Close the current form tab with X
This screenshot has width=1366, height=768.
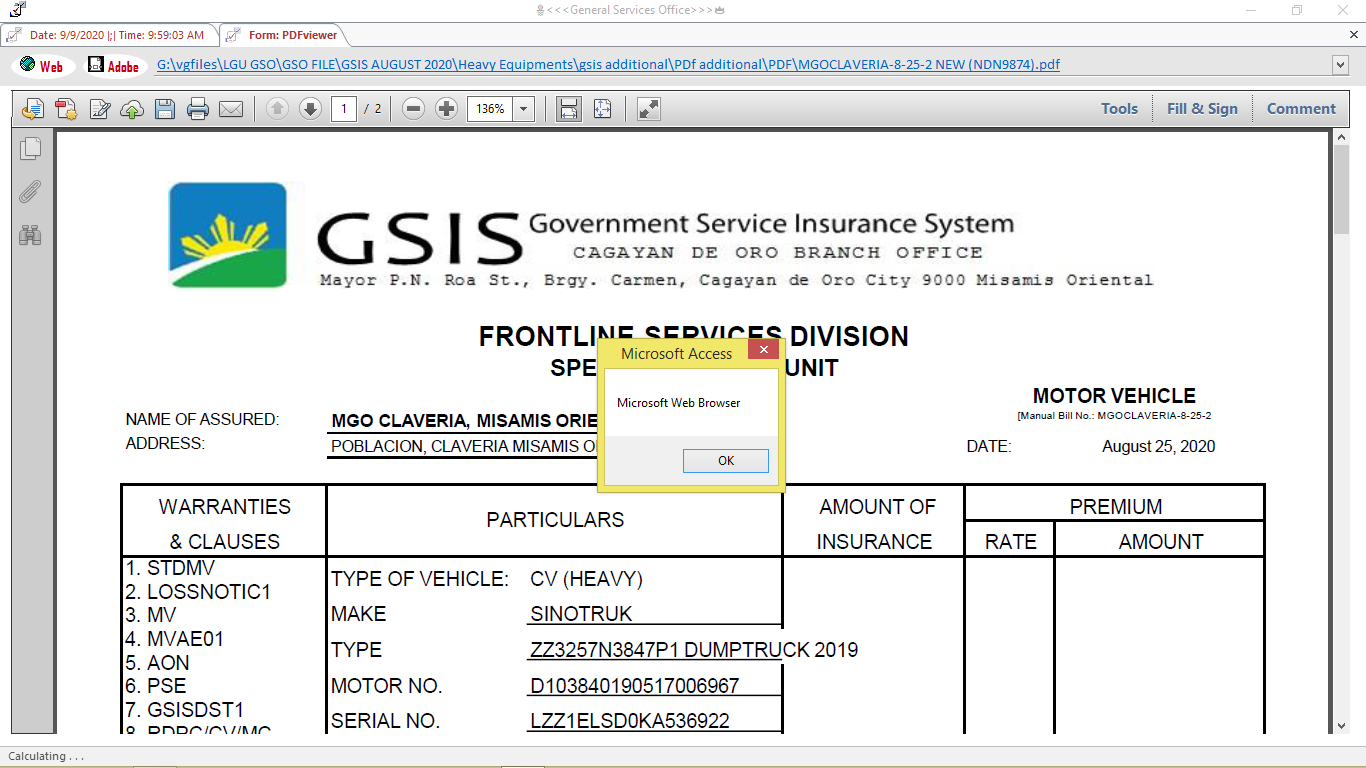click(x=1354, y=35)
